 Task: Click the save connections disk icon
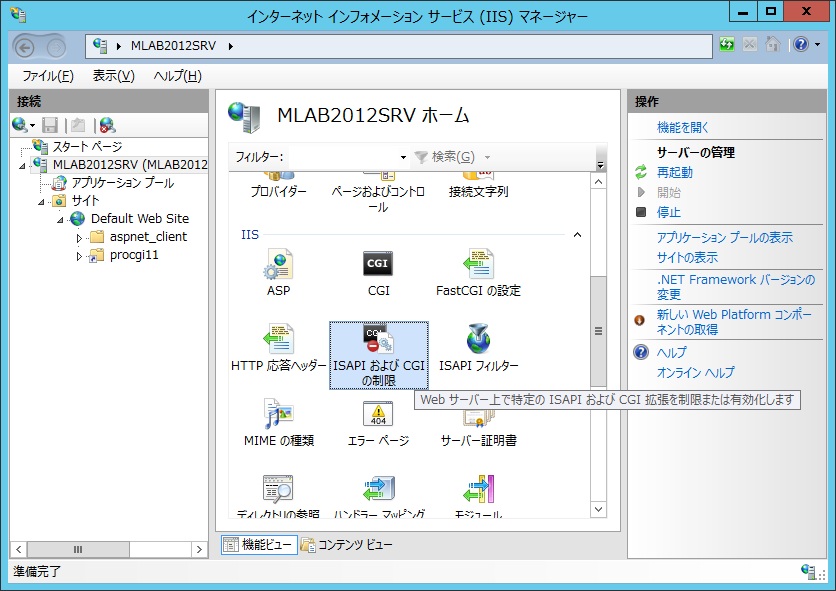point(50,125)
